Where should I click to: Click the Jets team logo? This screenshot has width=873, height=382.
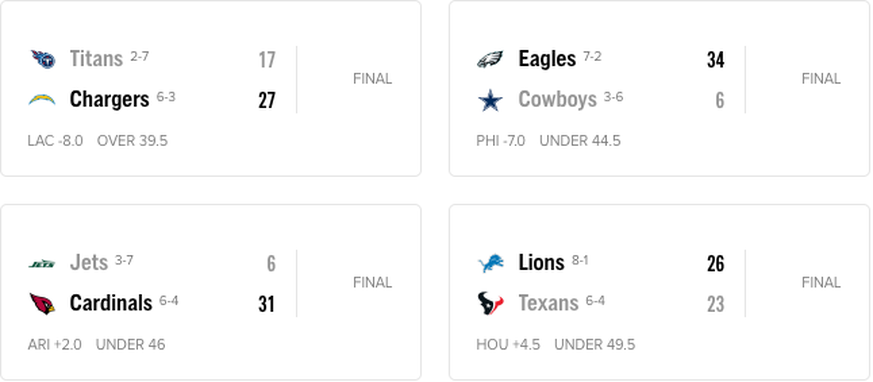pyautogui.click(x=42, y=263)
